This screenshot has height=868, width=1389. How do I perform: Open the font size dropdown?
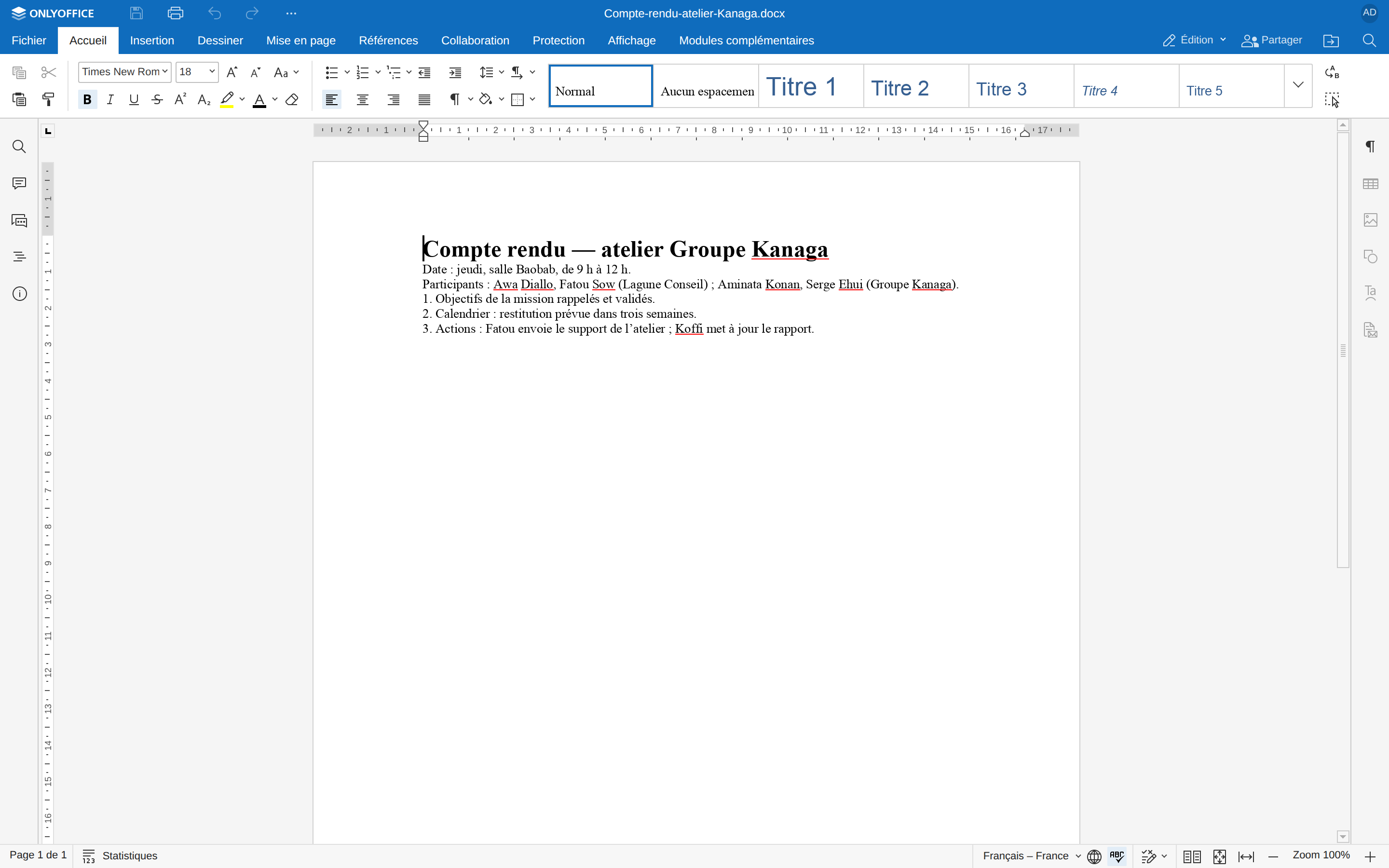212,72
